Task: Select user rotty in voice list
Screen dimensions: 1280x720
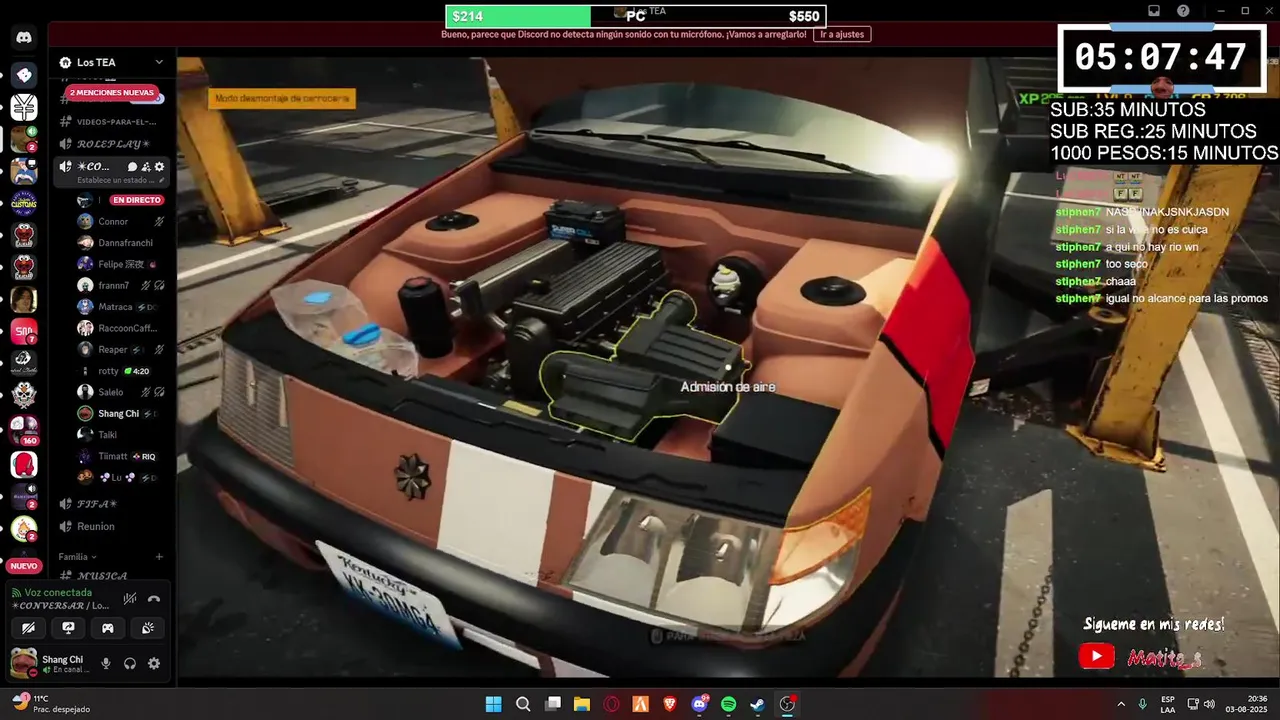Action: (120, 371)
